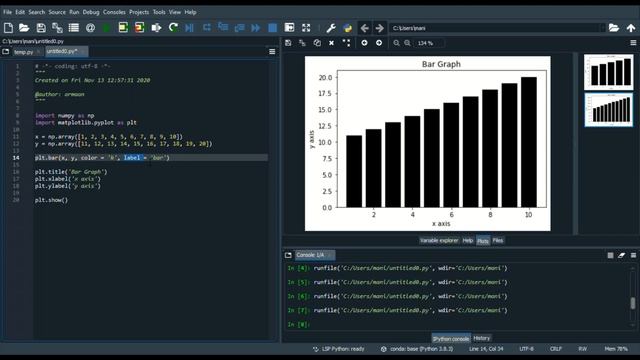This screenshot has height=360, width=640.
Task: Run selection or current line
Action: (156, 28)
